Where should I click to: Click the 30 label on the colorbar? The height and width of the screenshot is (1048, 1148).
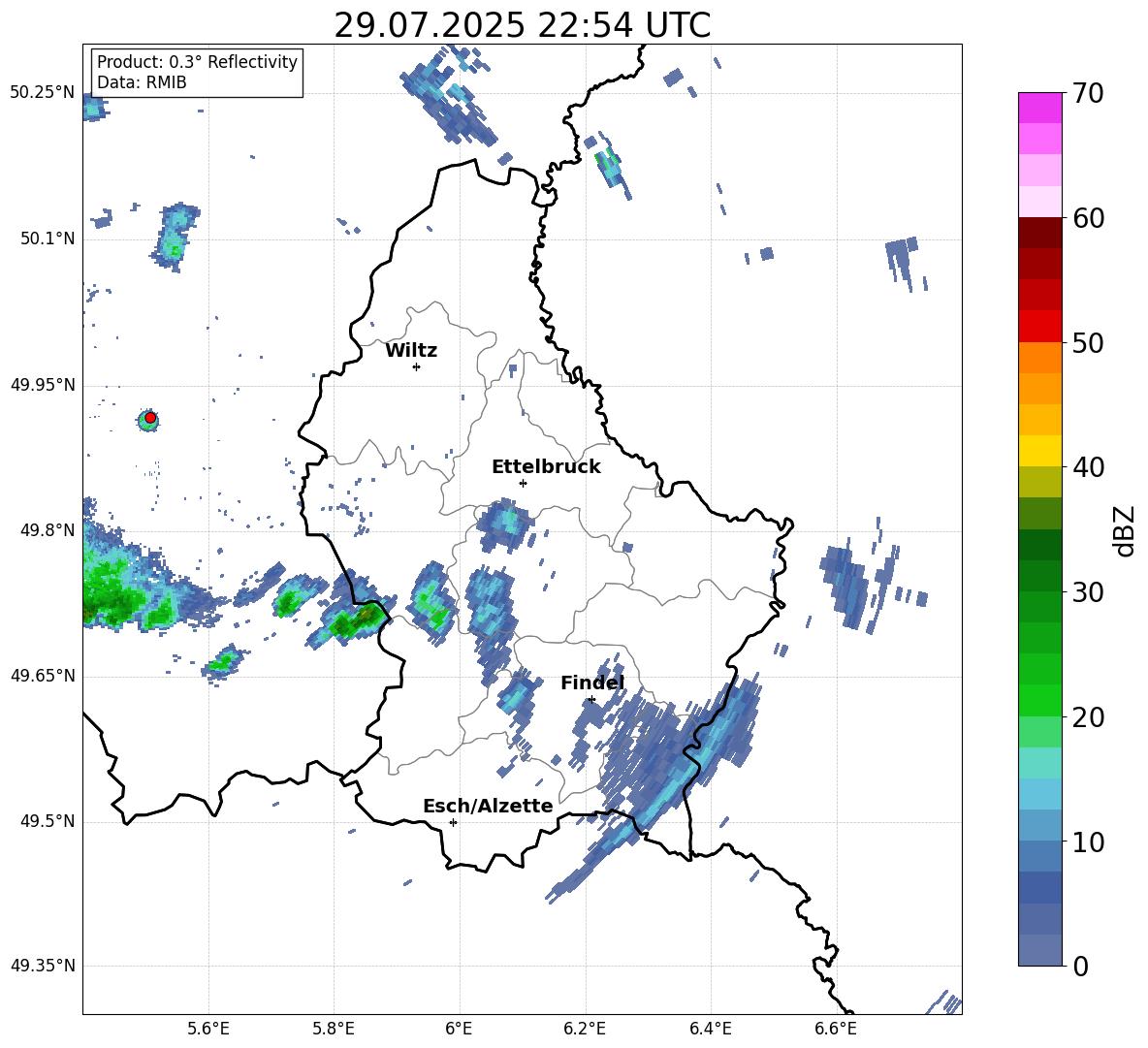click(x=1088, y=592)
